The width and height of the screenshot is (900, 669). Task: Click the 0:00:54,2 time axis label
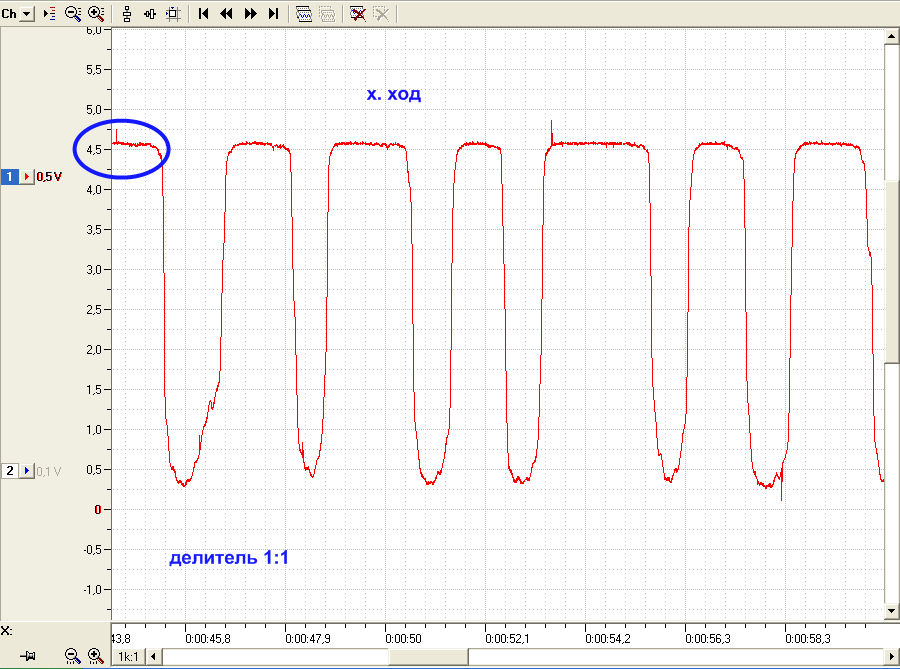[x=608, y=639]
